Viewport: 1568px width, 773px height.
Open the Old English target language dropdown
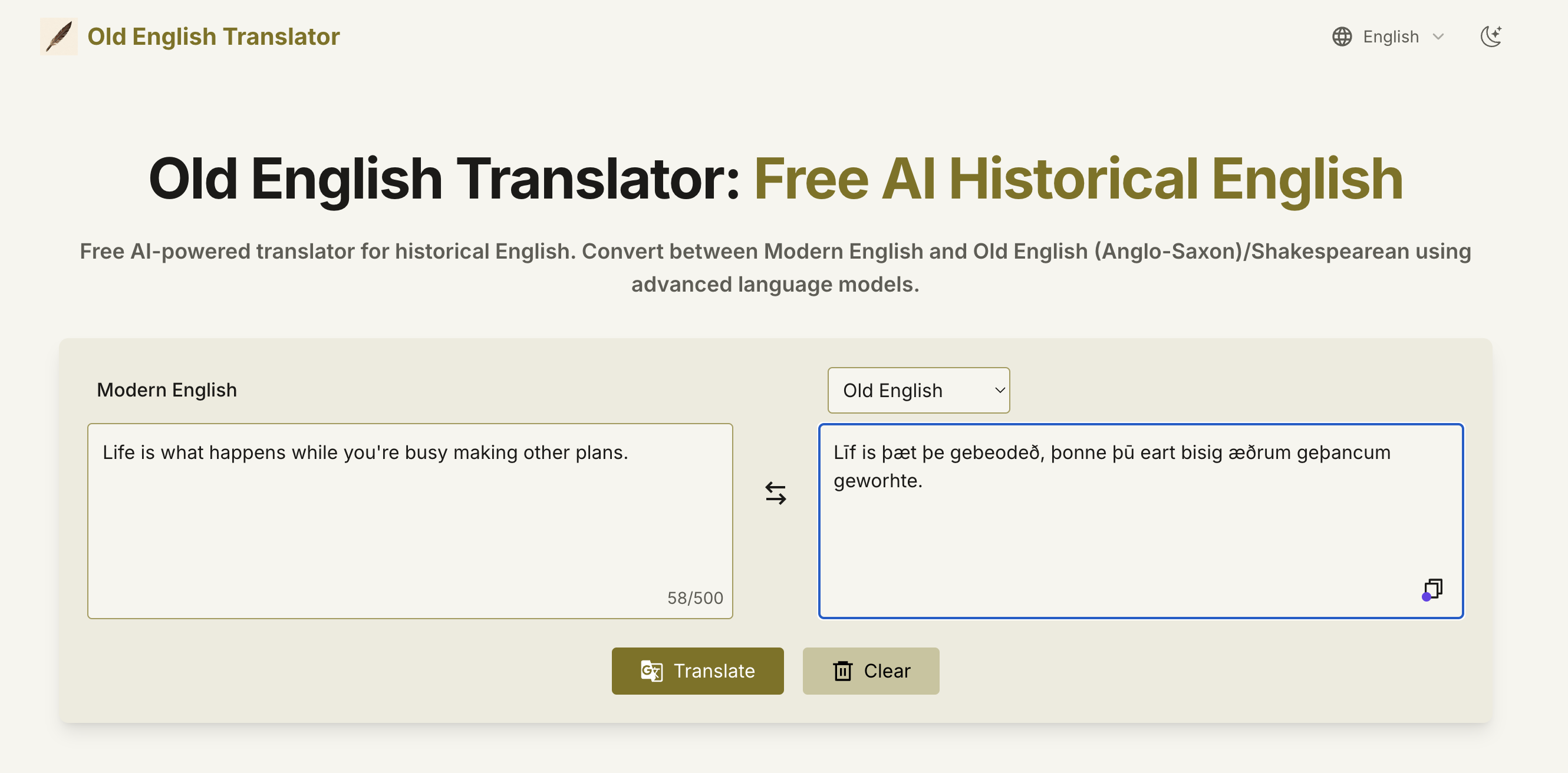pyautogui.click(x=918, y=390)
